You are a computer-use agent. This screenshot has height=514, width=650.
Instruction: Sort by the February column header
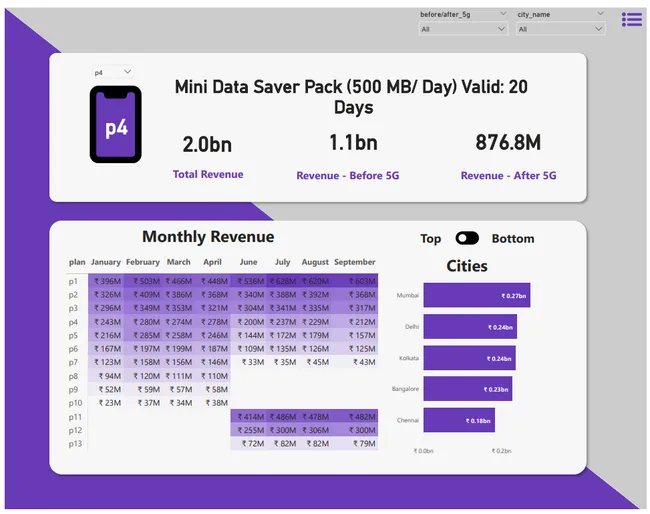tap(143, 262)
